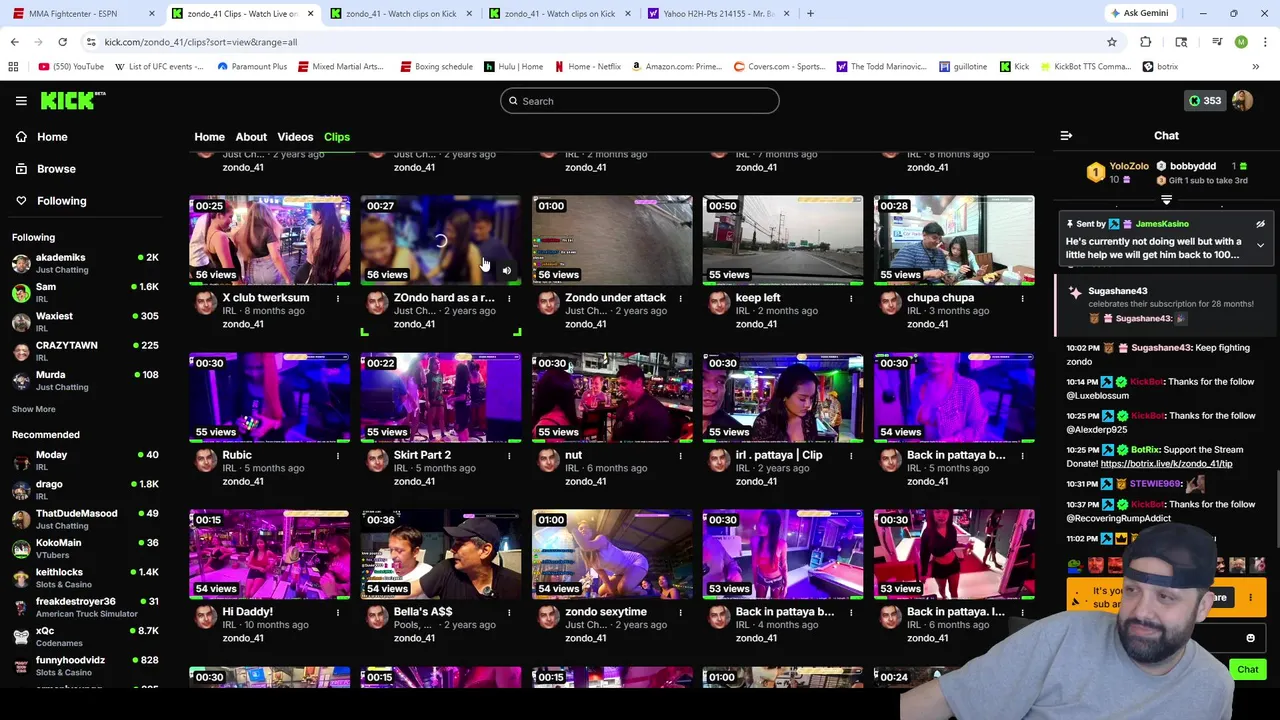Open Waxiest channel in Following

pyautogui.click(x=86, y=322)
